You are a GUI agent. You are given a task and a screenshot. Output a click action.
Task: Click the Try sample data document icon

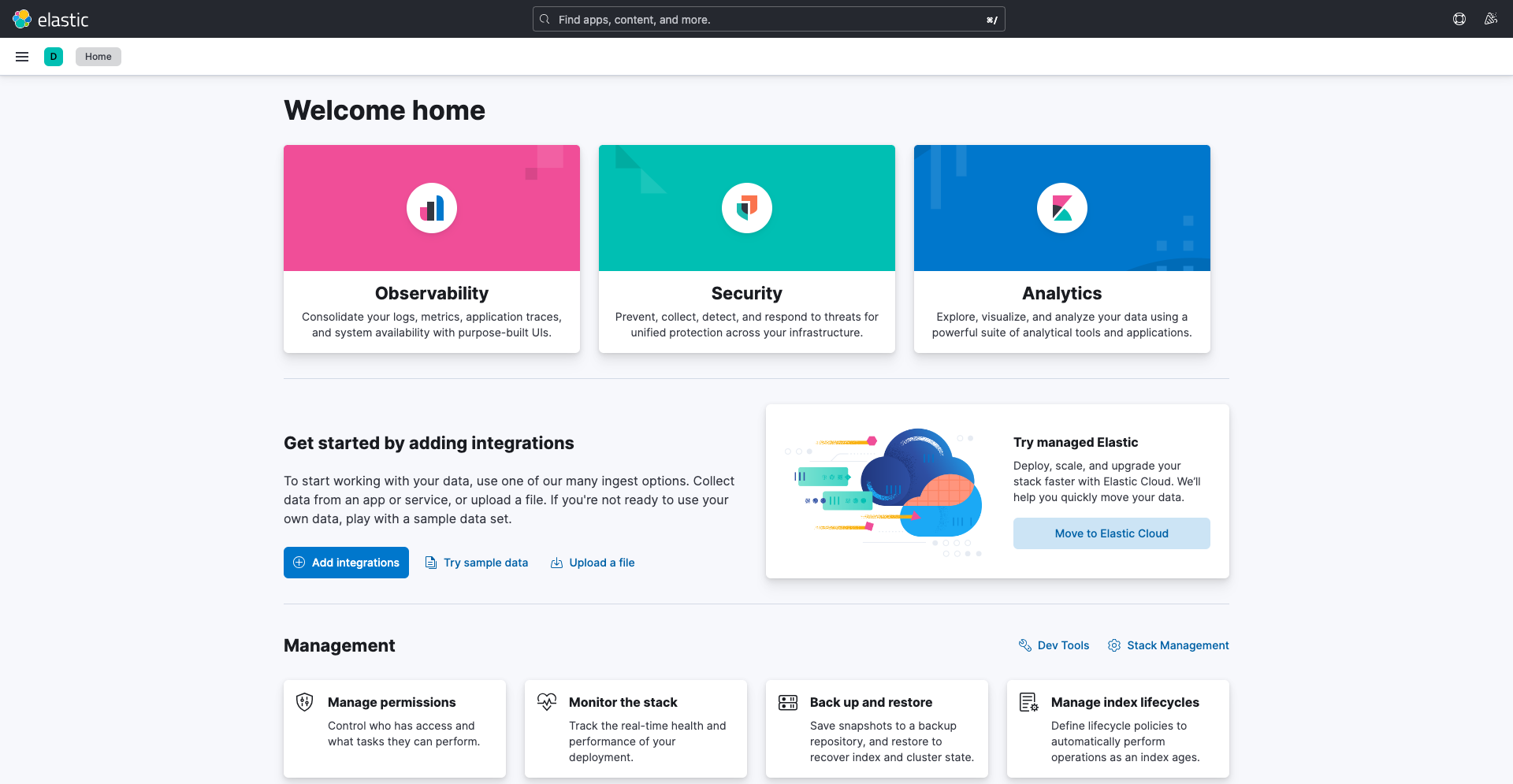pos(431,563)
